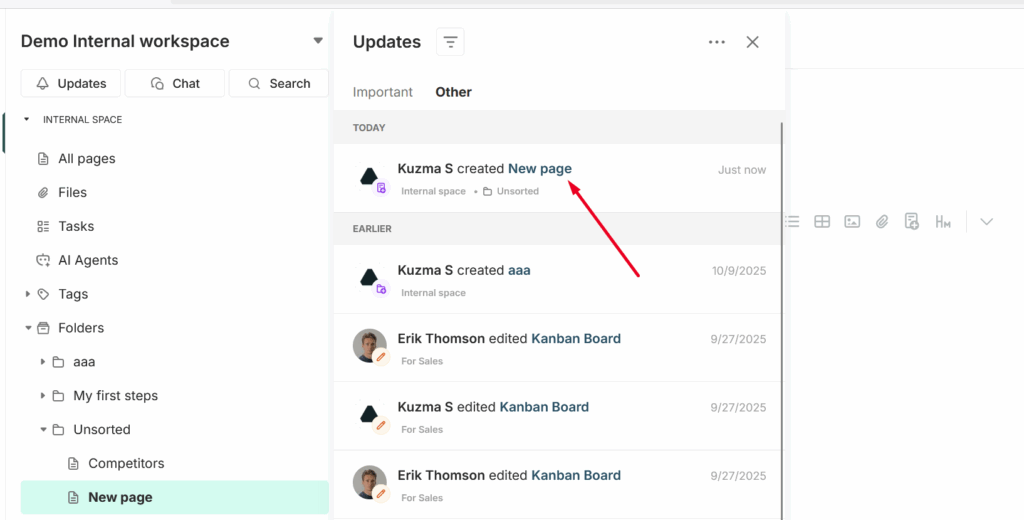Open the updates filter icon
The image size is (1024, 520).
coord(450,42)
